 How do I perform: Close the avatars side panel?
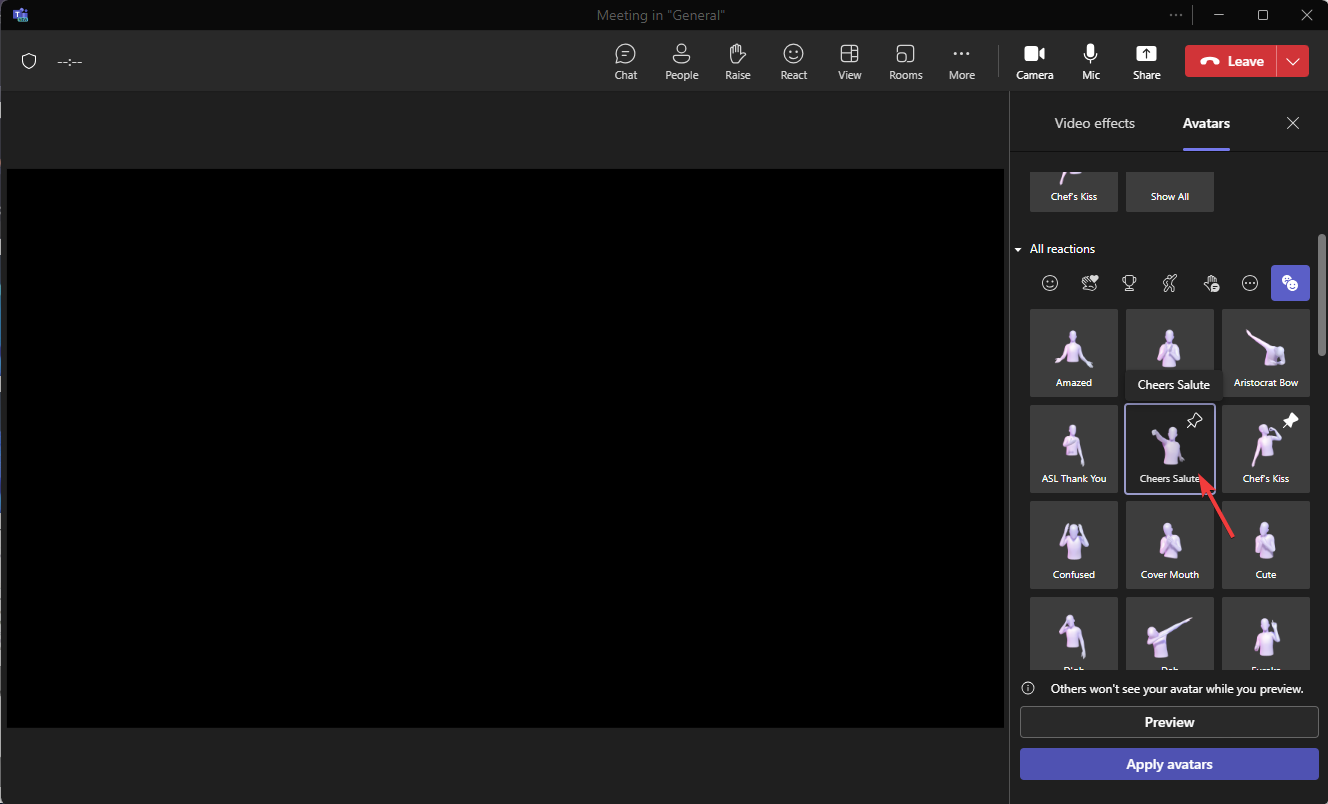coord(1293,123)
